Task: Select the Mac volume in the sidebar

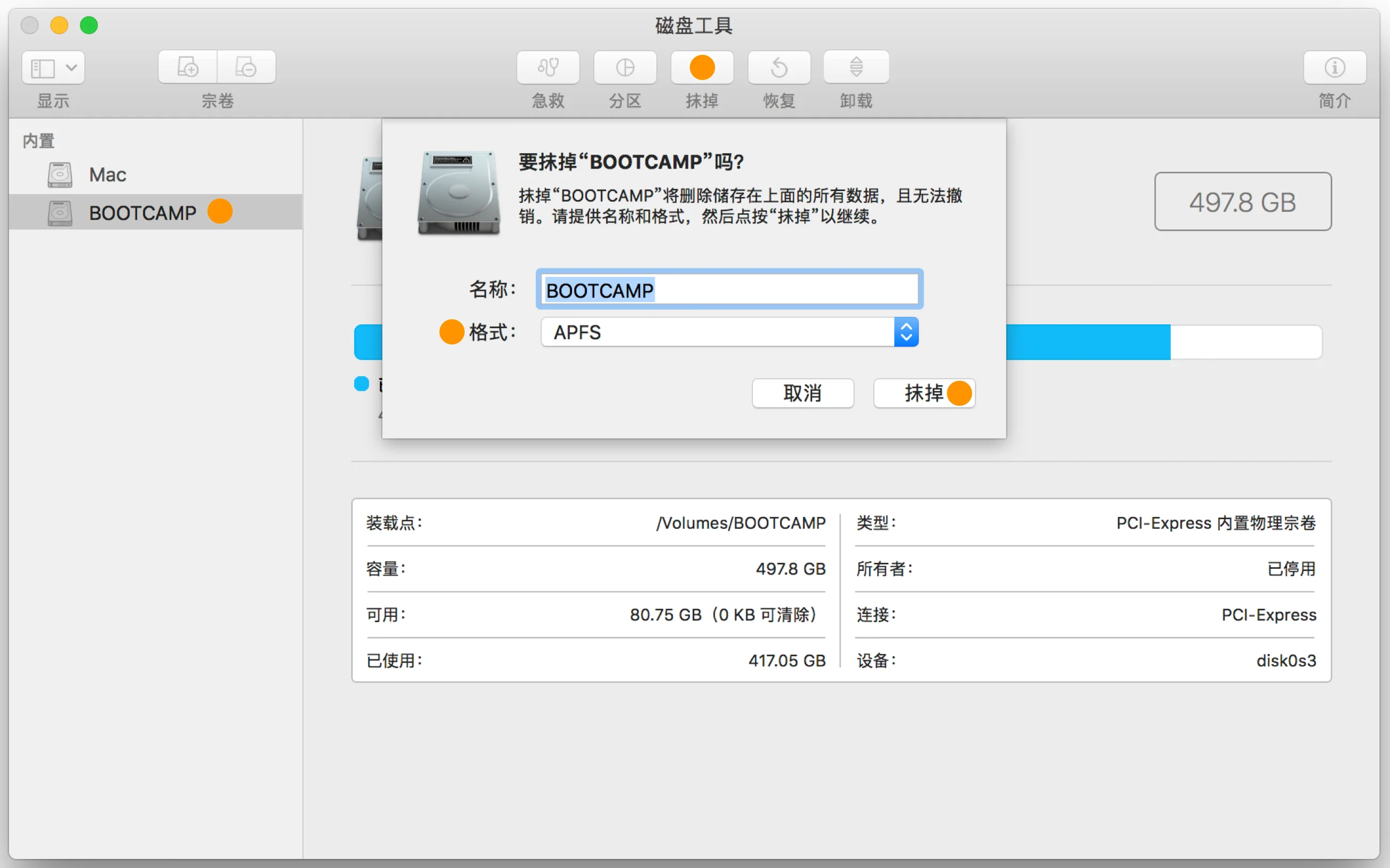Action: [107, 174]
